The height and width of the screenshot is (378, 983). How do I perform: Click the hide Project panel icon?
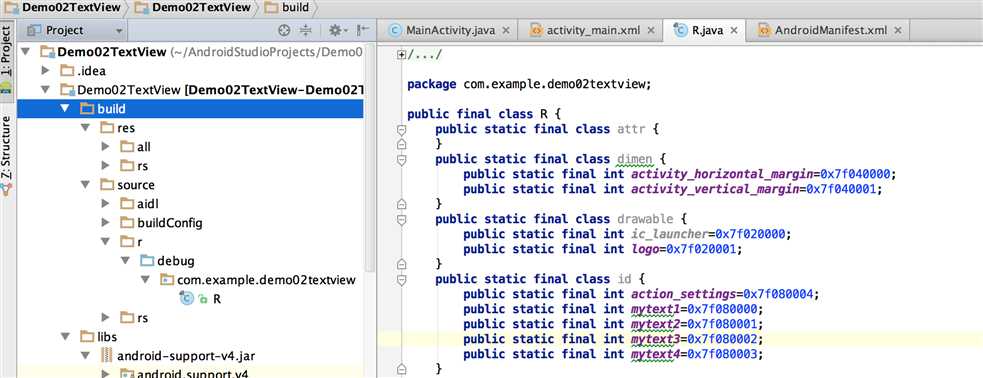coord(363,30)
